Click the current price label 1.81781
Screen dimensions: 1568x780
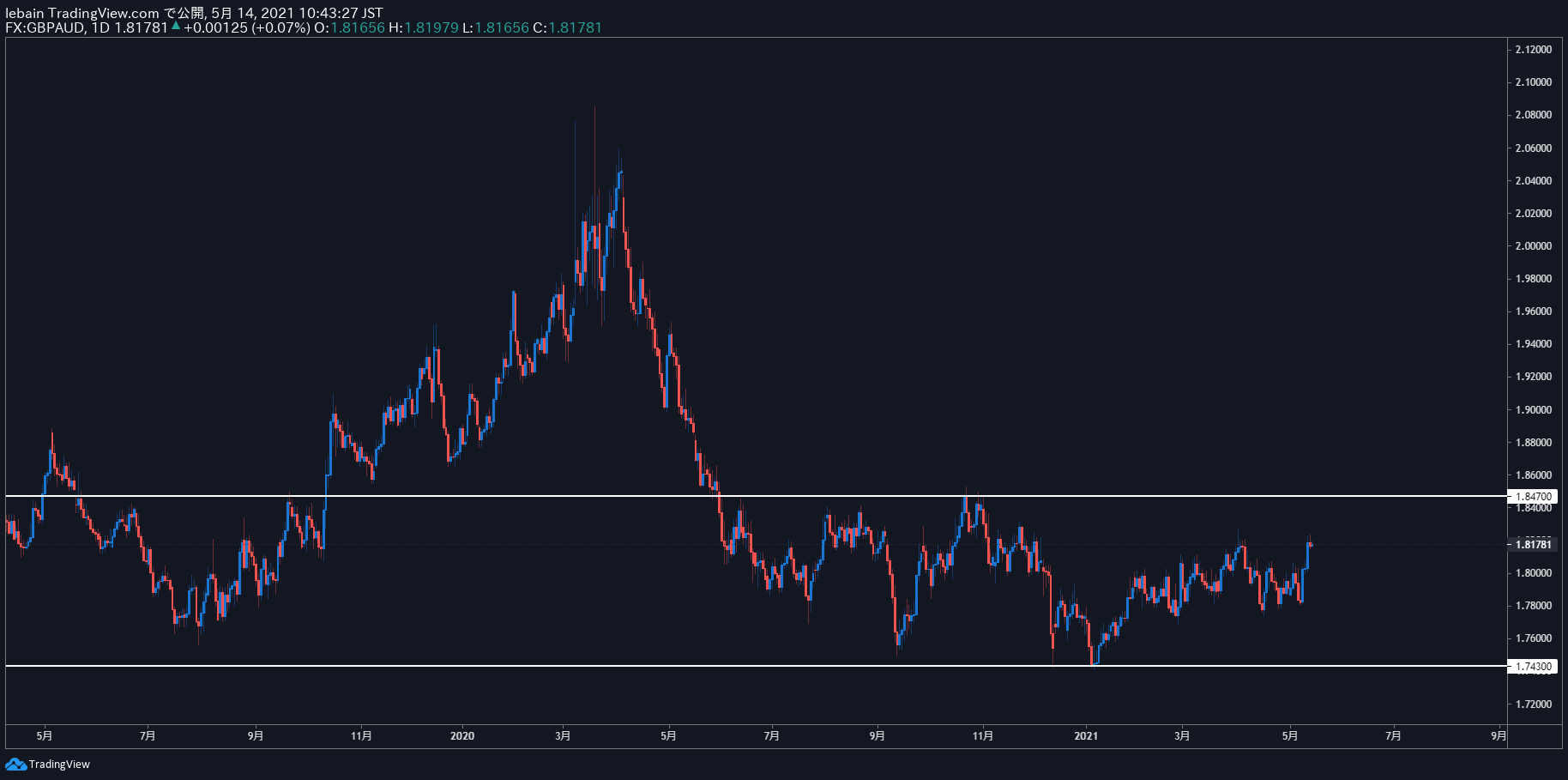coord(1532,544)
